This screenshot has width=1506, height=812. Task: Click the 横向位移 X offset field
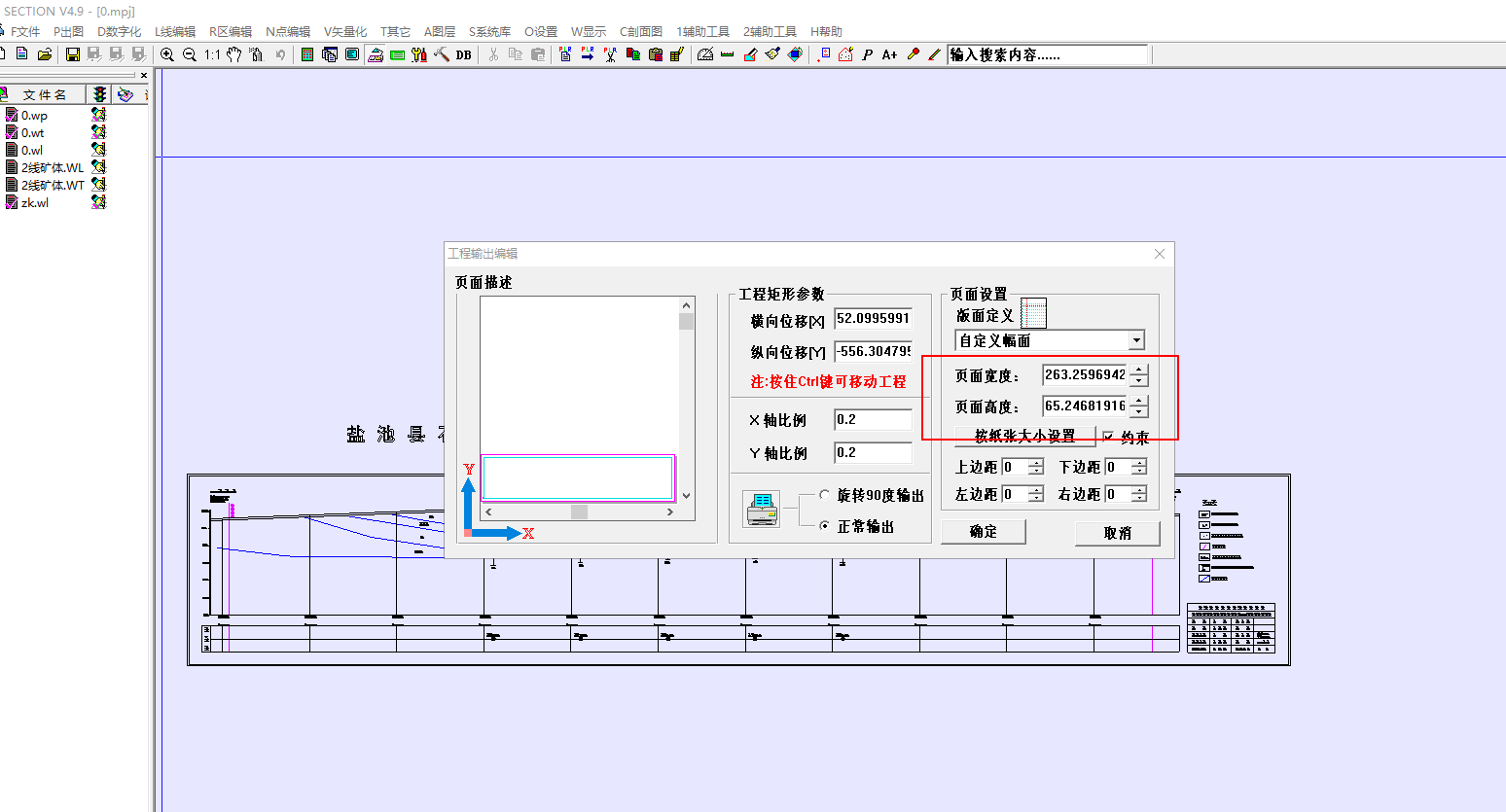(874, 318)
